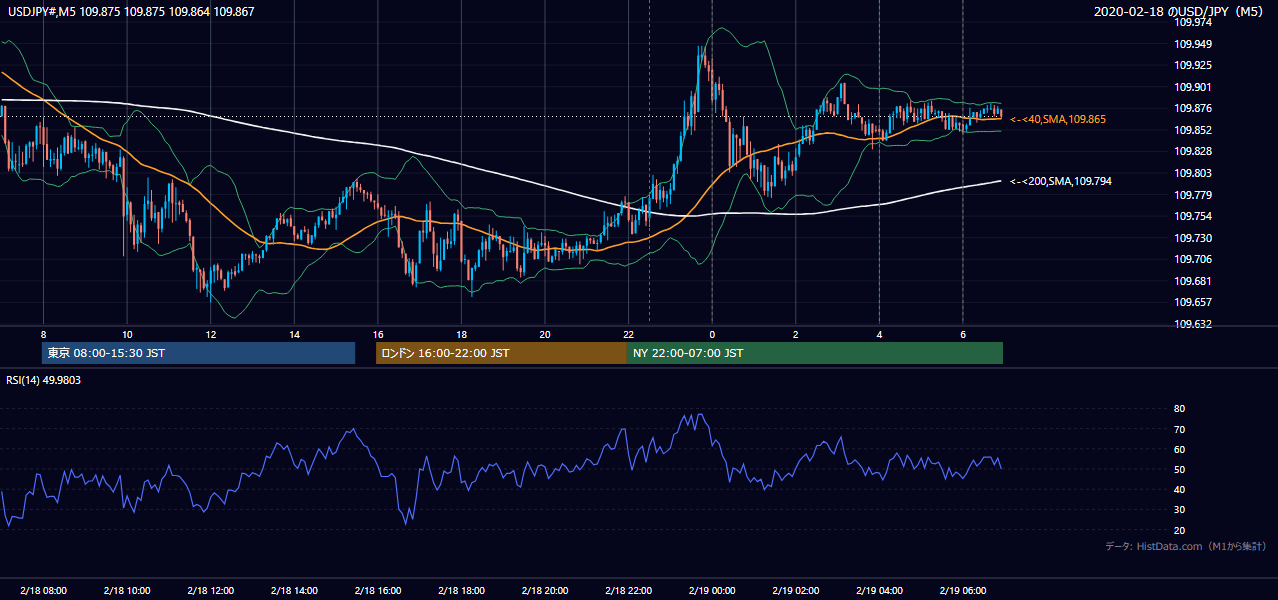Click price axis value 109.974
Image resolution: width=1278 pixels, height=600 pixels.
pyautogui.click(x=1192, y=22)
